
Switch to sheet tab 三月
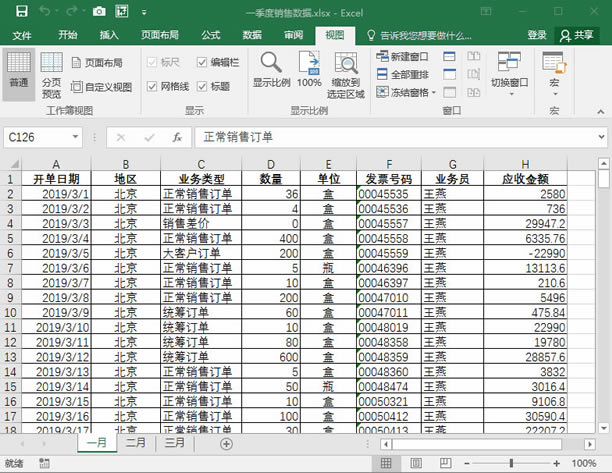point(174,443)
